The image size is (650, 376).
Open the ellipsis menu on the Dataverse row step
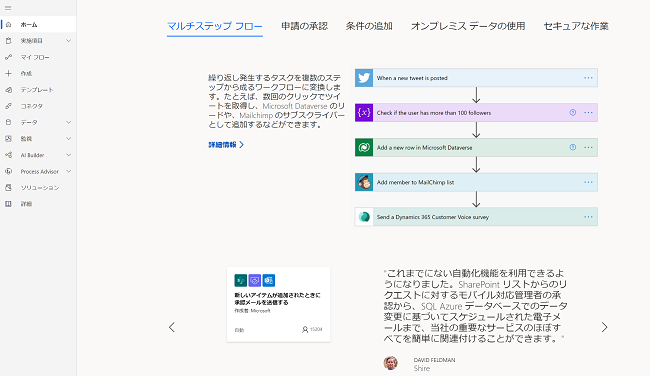(x=588, y=148)
